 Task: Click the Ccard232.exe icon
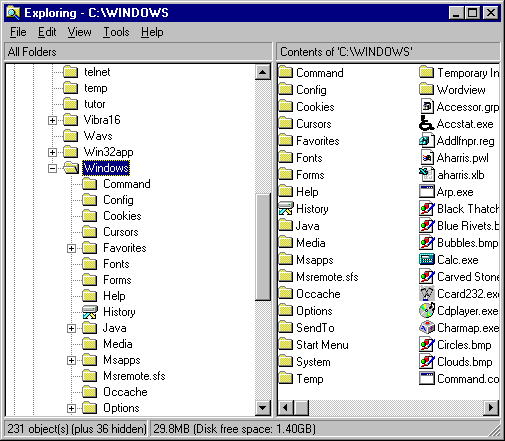pos(426,293)
